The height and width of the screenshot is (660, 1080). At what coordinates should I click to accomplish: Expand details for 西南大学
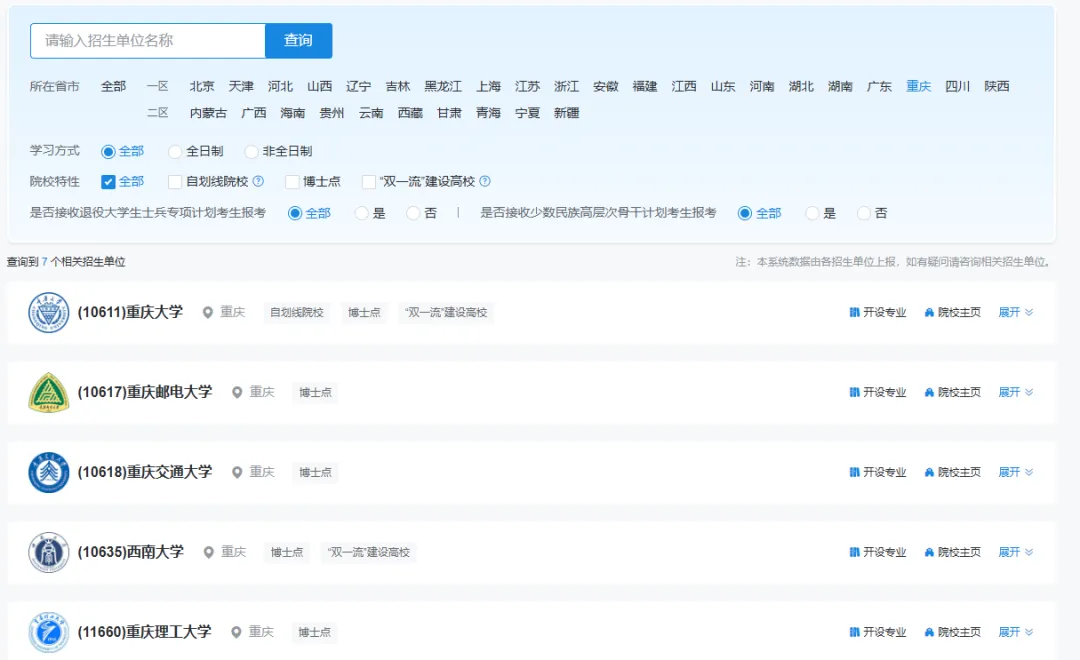[1016, 552]
